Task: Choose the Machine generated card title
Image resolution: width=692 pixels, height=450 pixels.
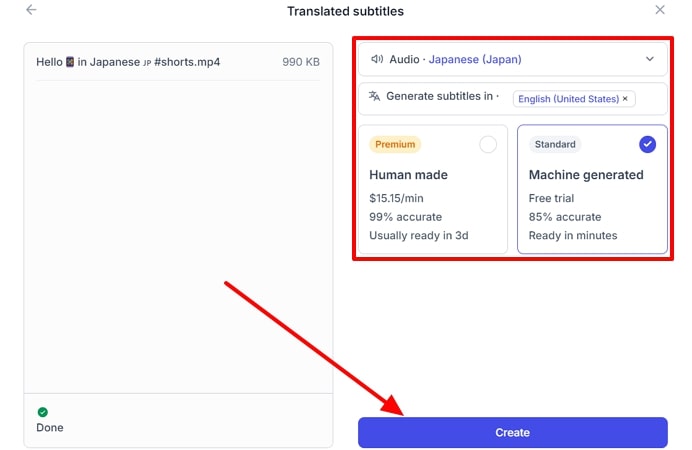Action: pos(586,175)
